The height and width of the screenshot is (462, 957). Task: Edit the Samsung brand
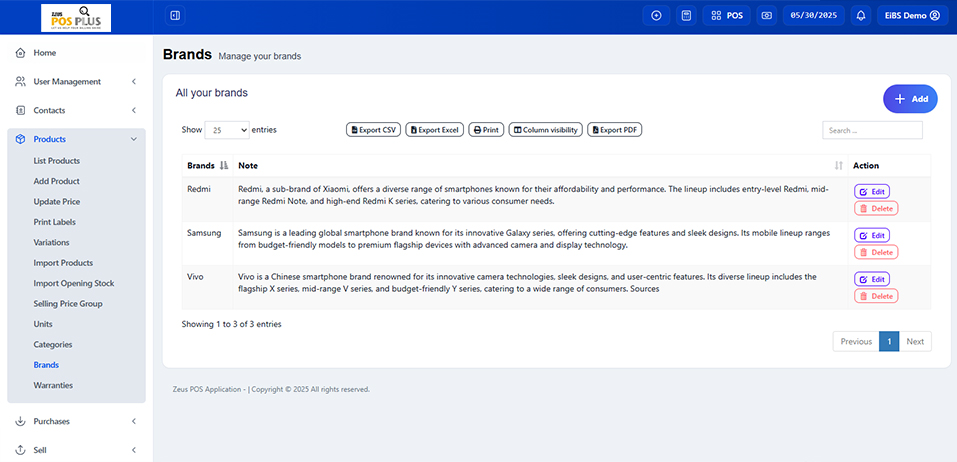[x=872, y=236]
